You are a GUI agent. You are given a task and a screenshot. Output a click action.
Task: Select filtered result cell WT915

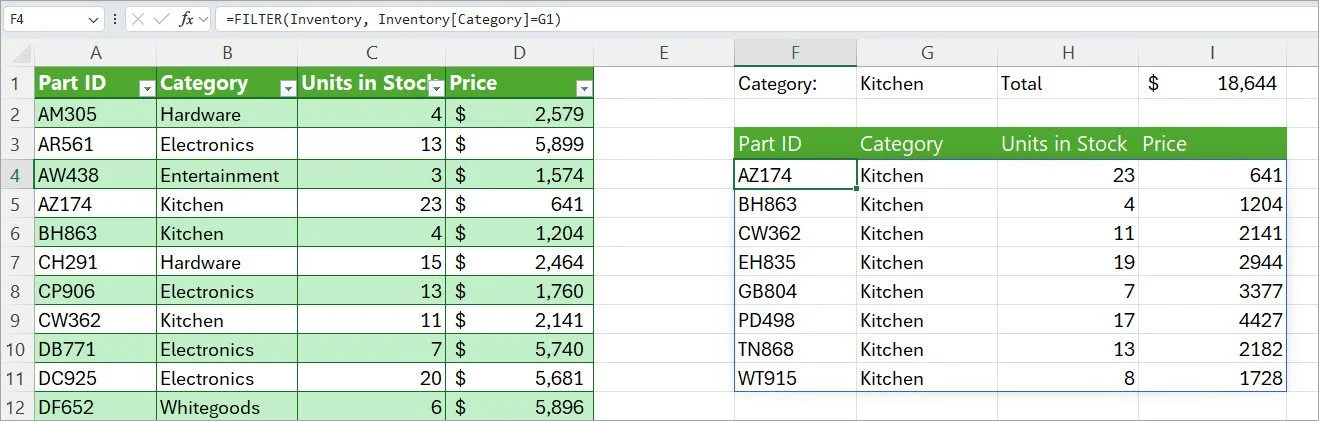click(x=795, y=378)
